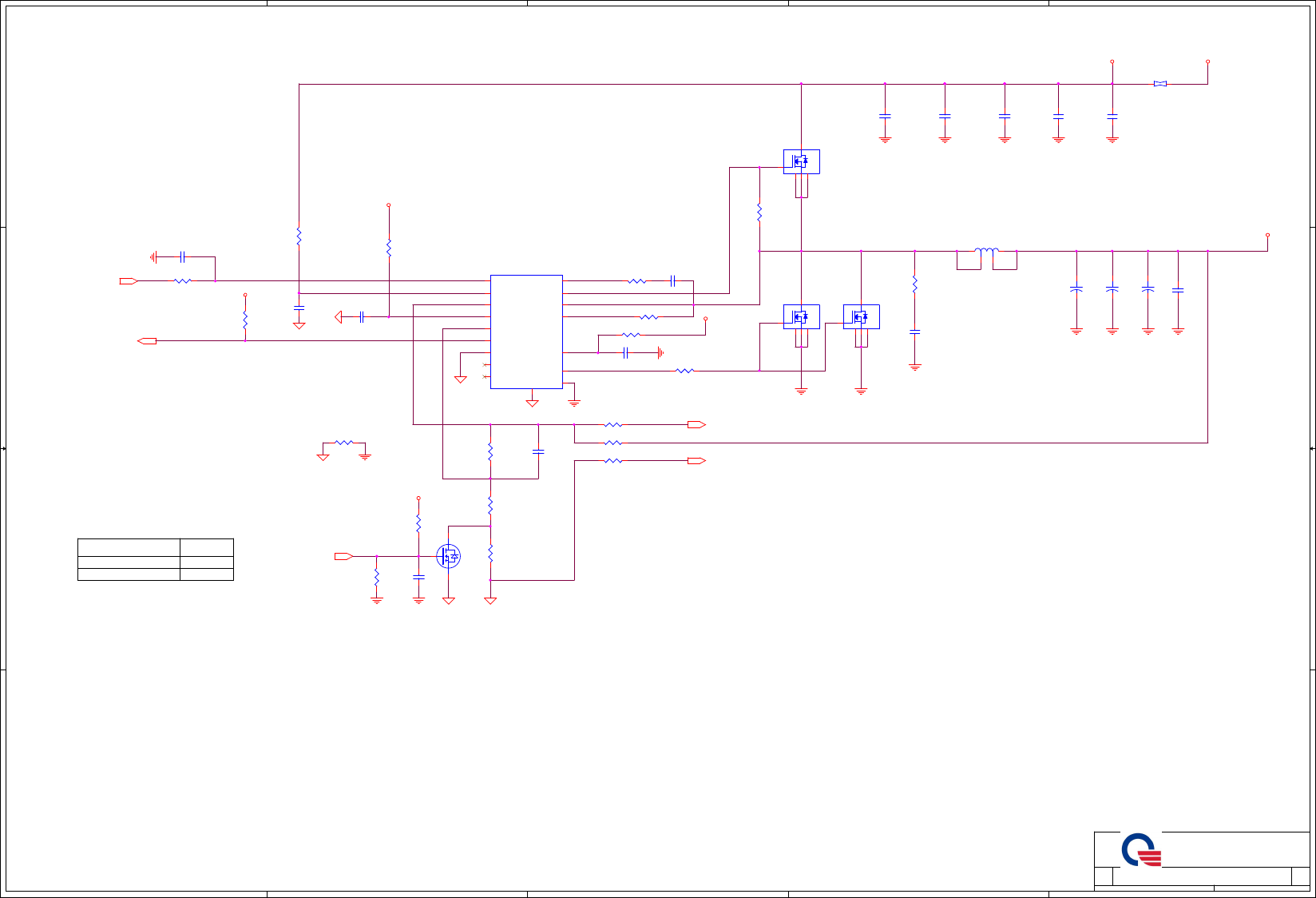The height and width of the screenshot is (898, 1316).
Task: Select the capacitor paralleling the feedback resistor below the IC
Action: point(538,451)
